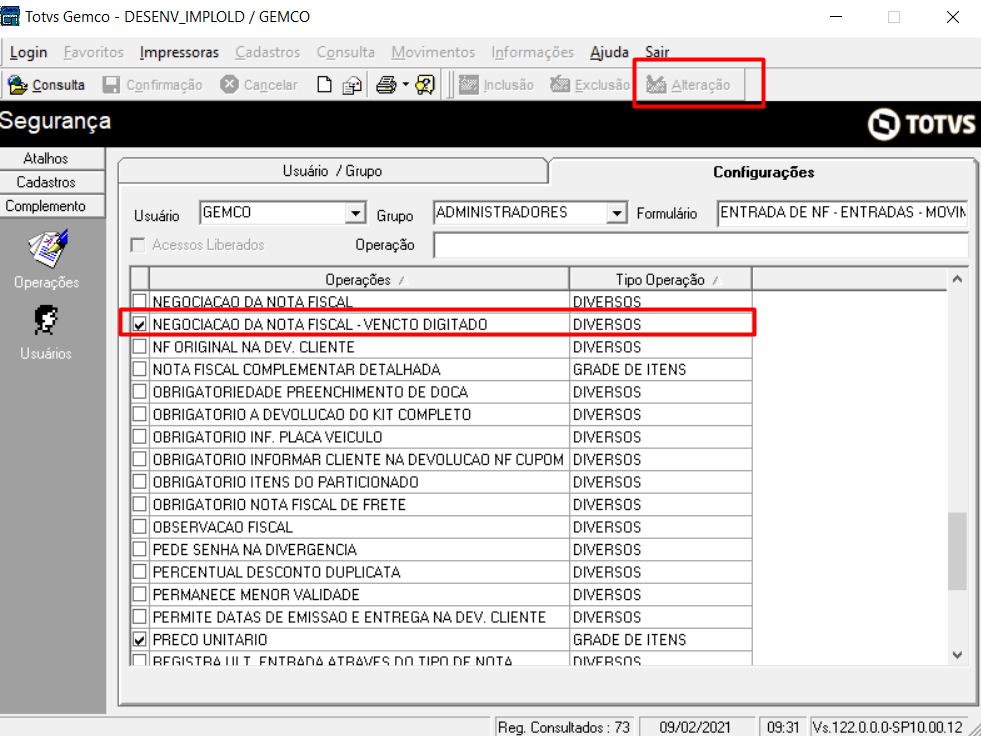Open the Movimentos menu
Screen dimensions: 981x736
(433, 52)
